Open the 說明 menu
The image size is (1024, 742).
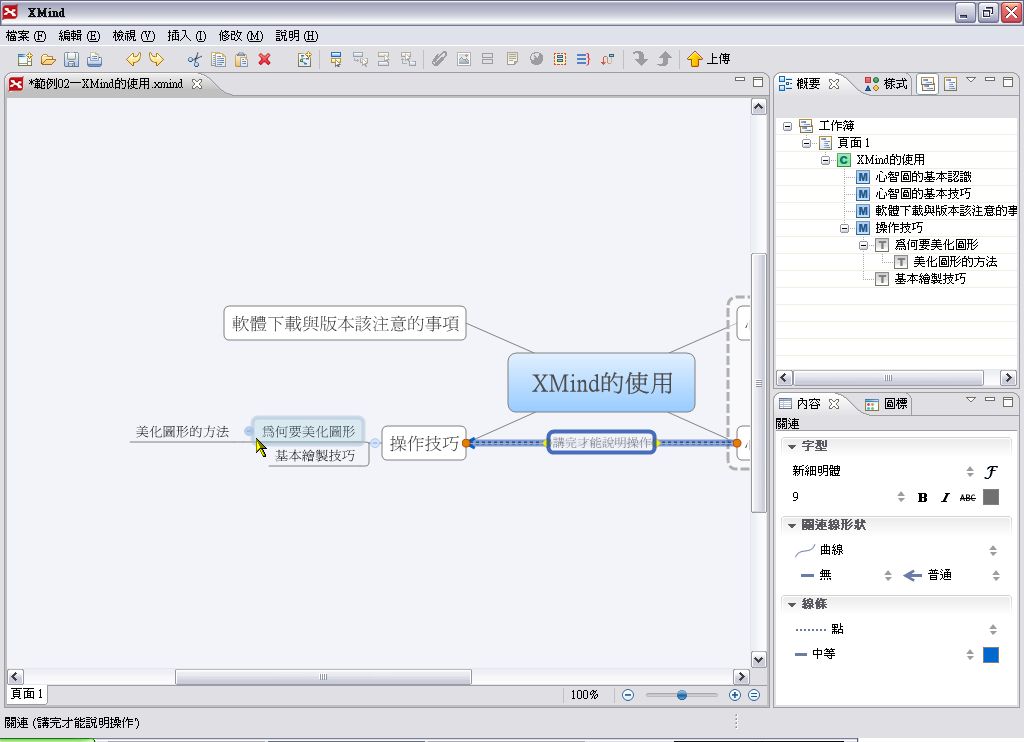296,36
